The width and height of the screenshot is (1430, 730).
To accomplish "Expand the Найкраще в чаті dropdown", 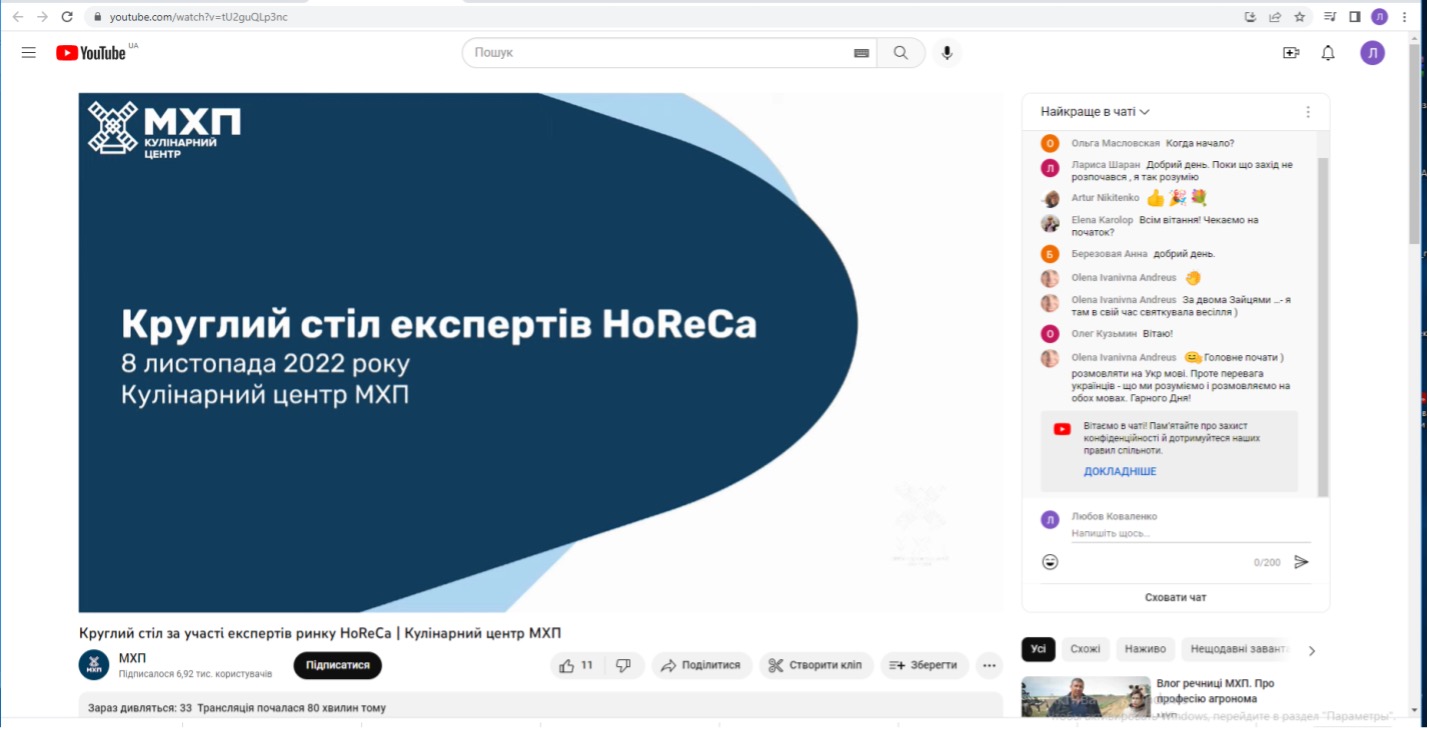I will coord(1095,112).
